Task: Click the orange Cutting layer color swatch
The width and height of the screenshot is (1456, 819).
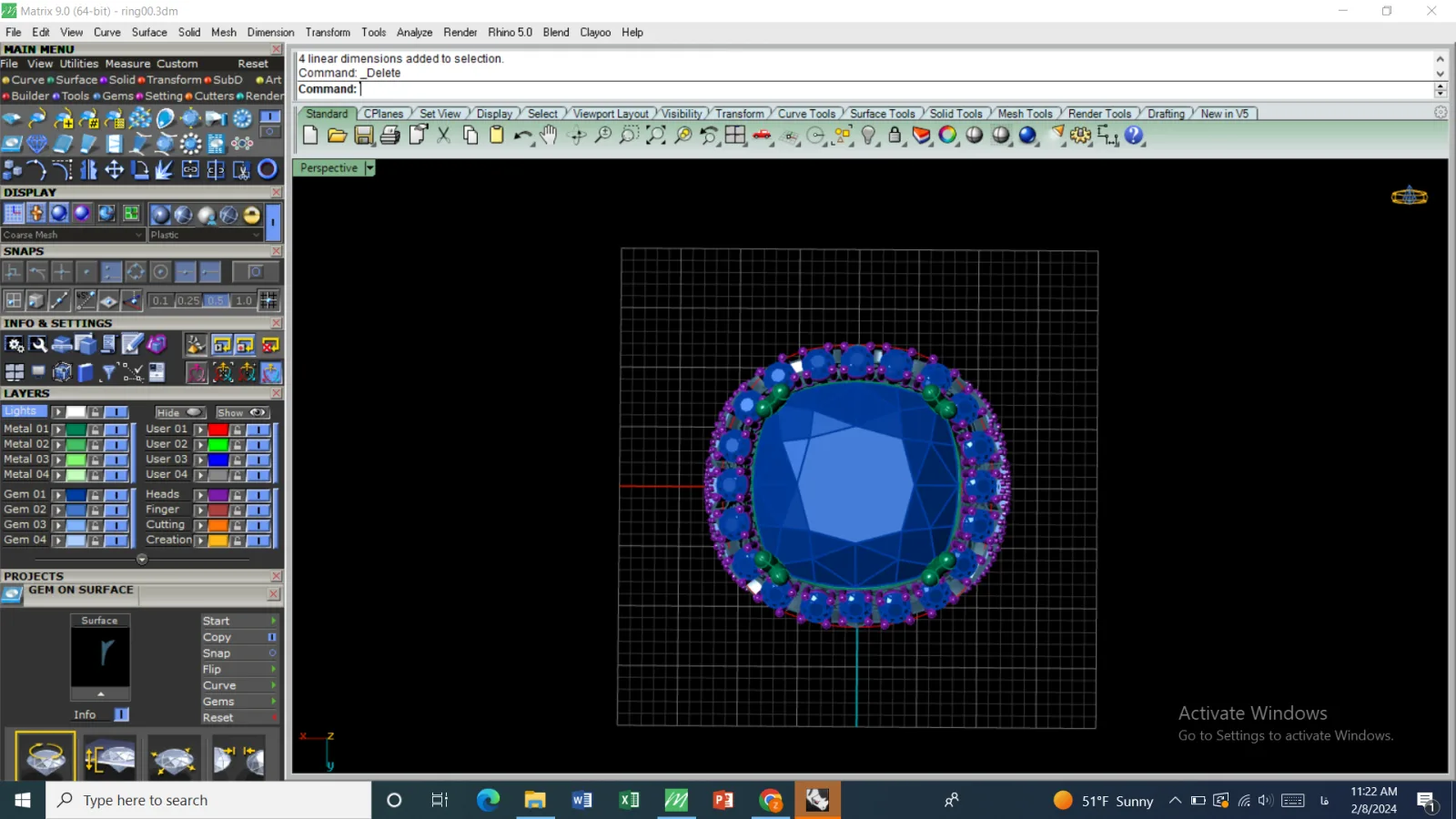Action: pos(217,525)
